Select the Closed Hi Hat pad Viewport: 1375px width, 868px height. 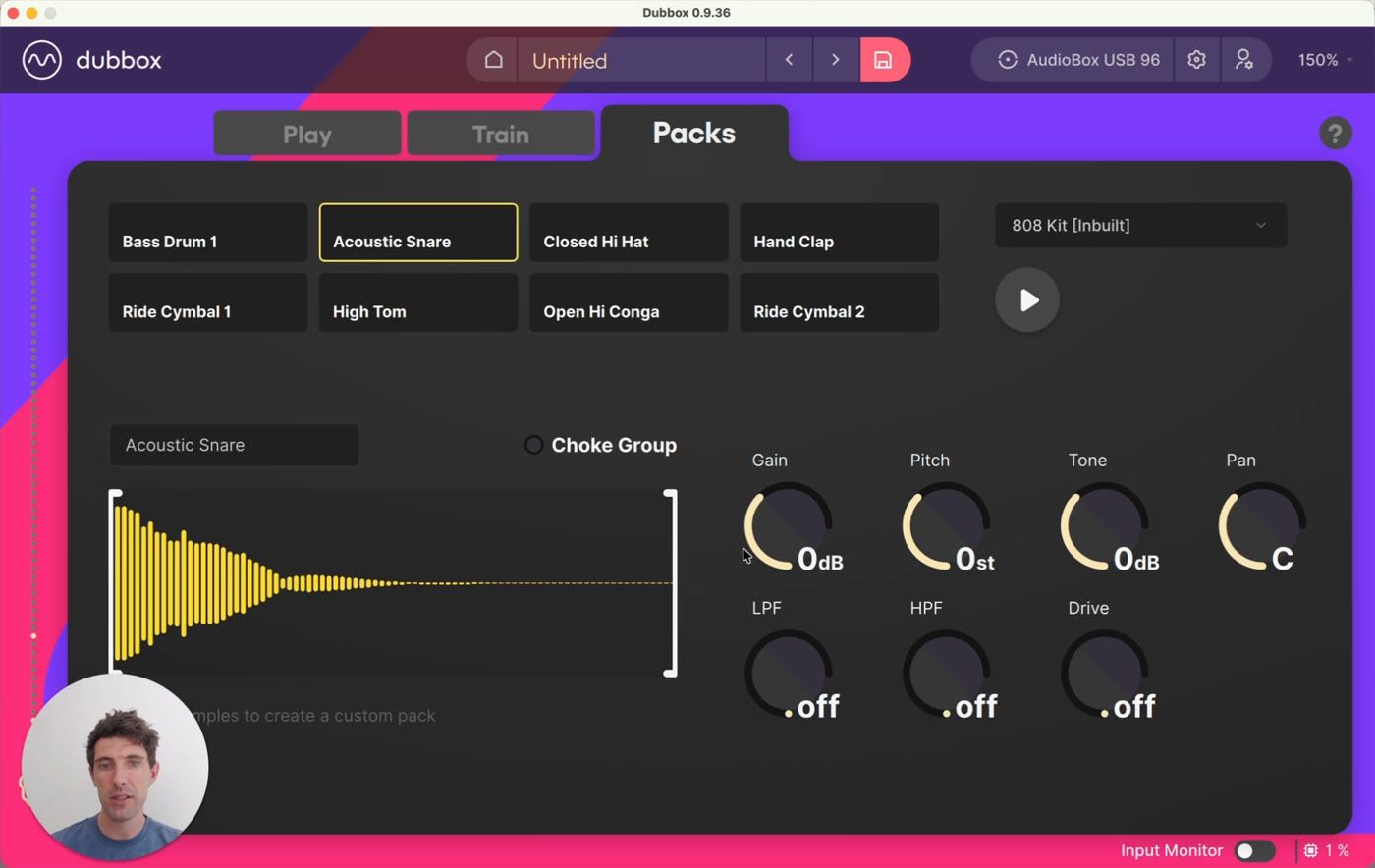[629, 233]
